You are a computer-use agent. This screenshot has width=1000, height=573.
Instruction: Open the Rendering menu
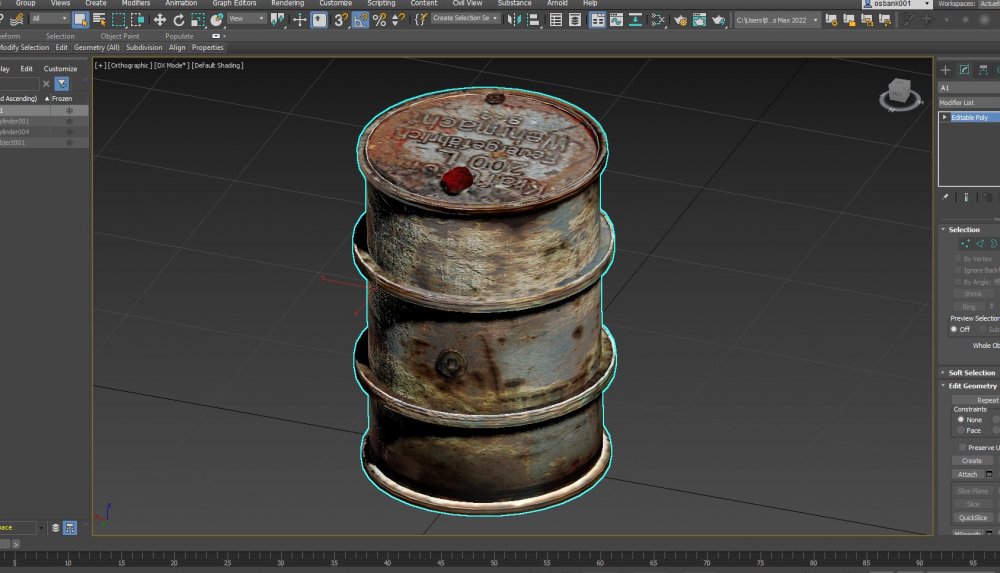[x=287, y=4]
